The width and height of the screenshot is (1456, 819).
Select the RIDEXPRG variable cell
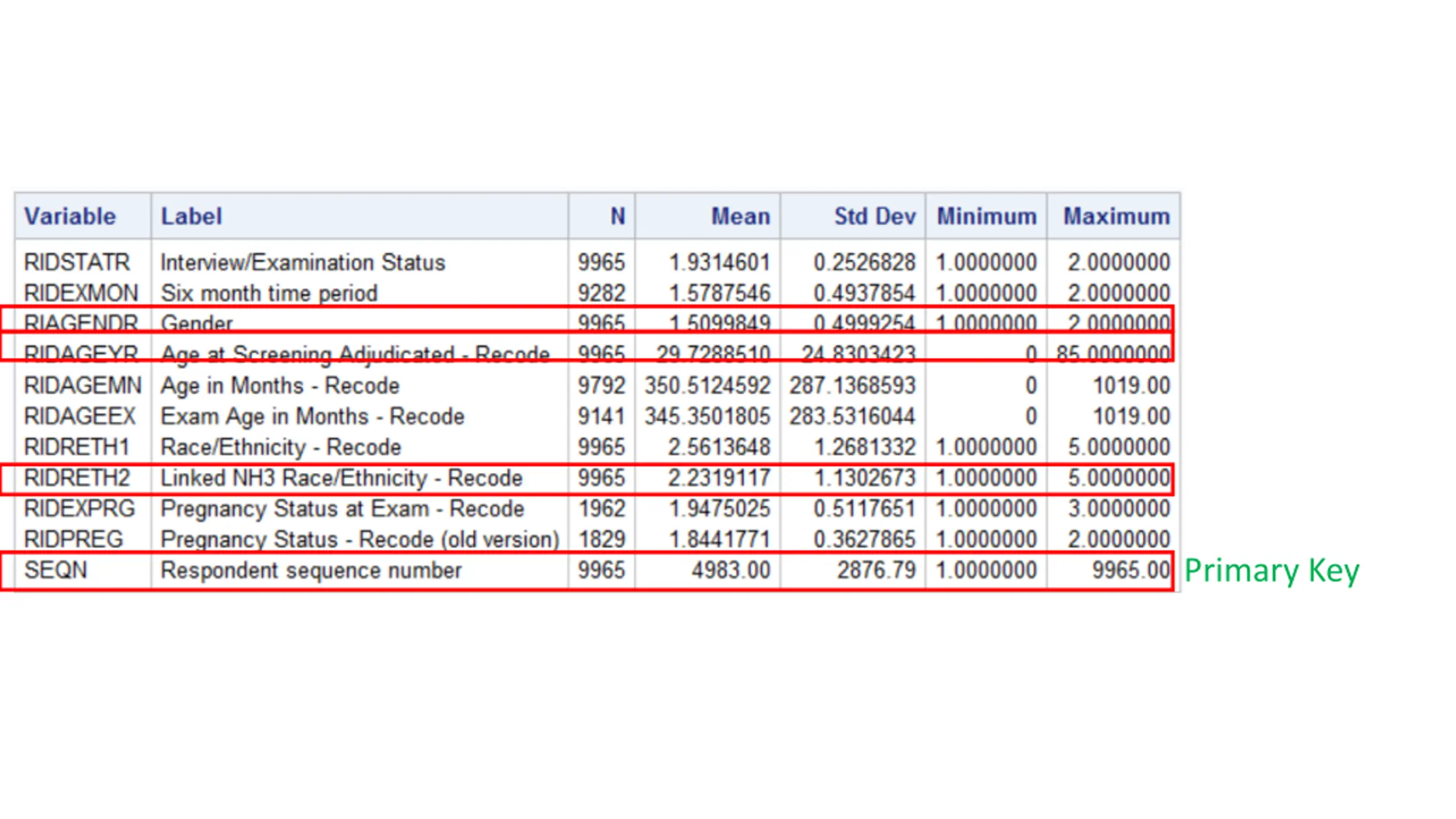coord(80,508)
